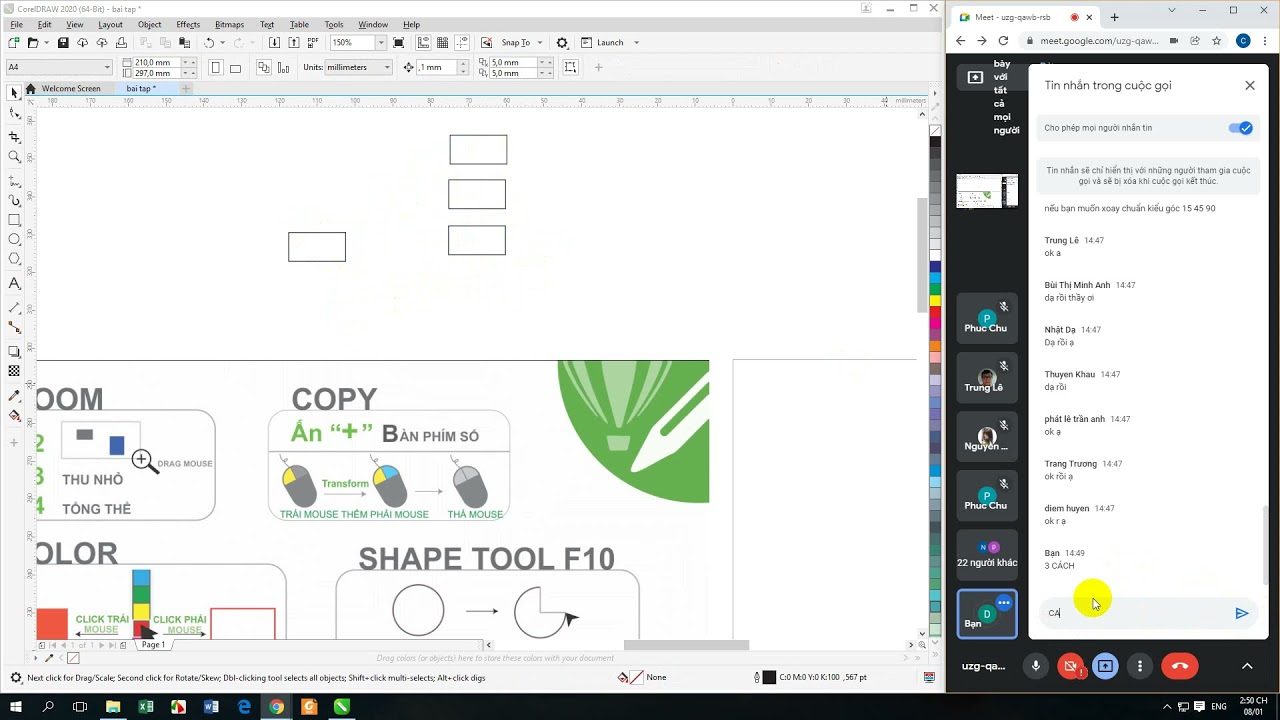Open the Options gear icon
The width and height of the screenshot is (1280, 720).
coord(562,43)
